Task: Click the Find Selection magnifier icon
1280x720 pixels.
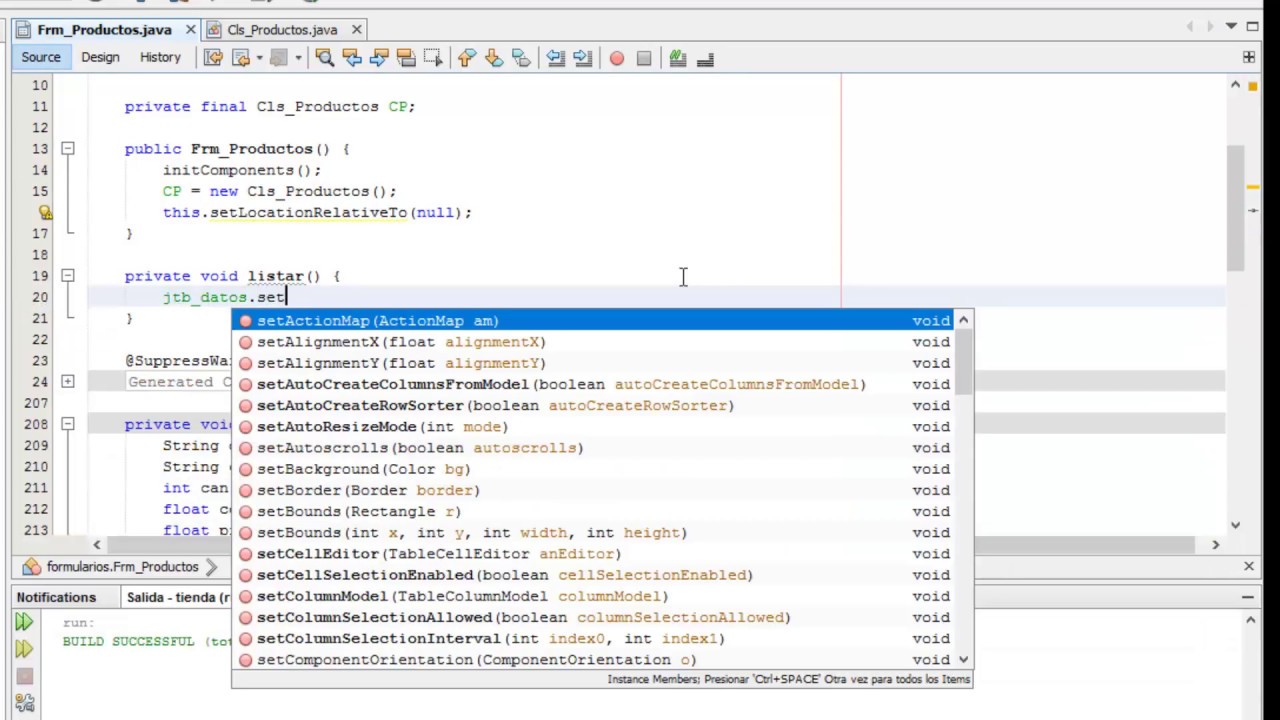Action: 324,58
